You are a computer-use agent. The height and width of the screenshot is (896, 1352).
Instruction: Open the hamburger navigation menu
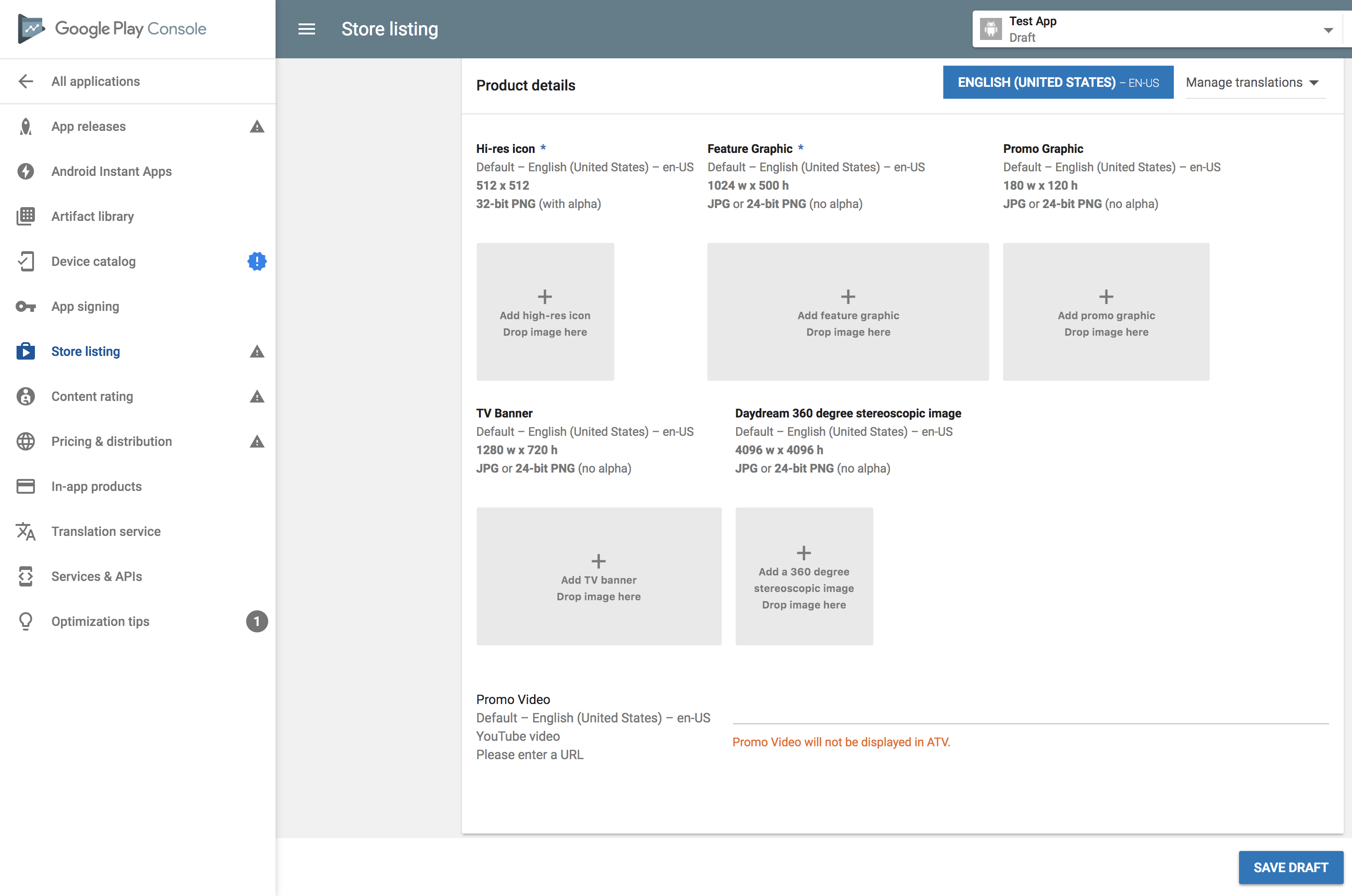(x=307, y=28)
